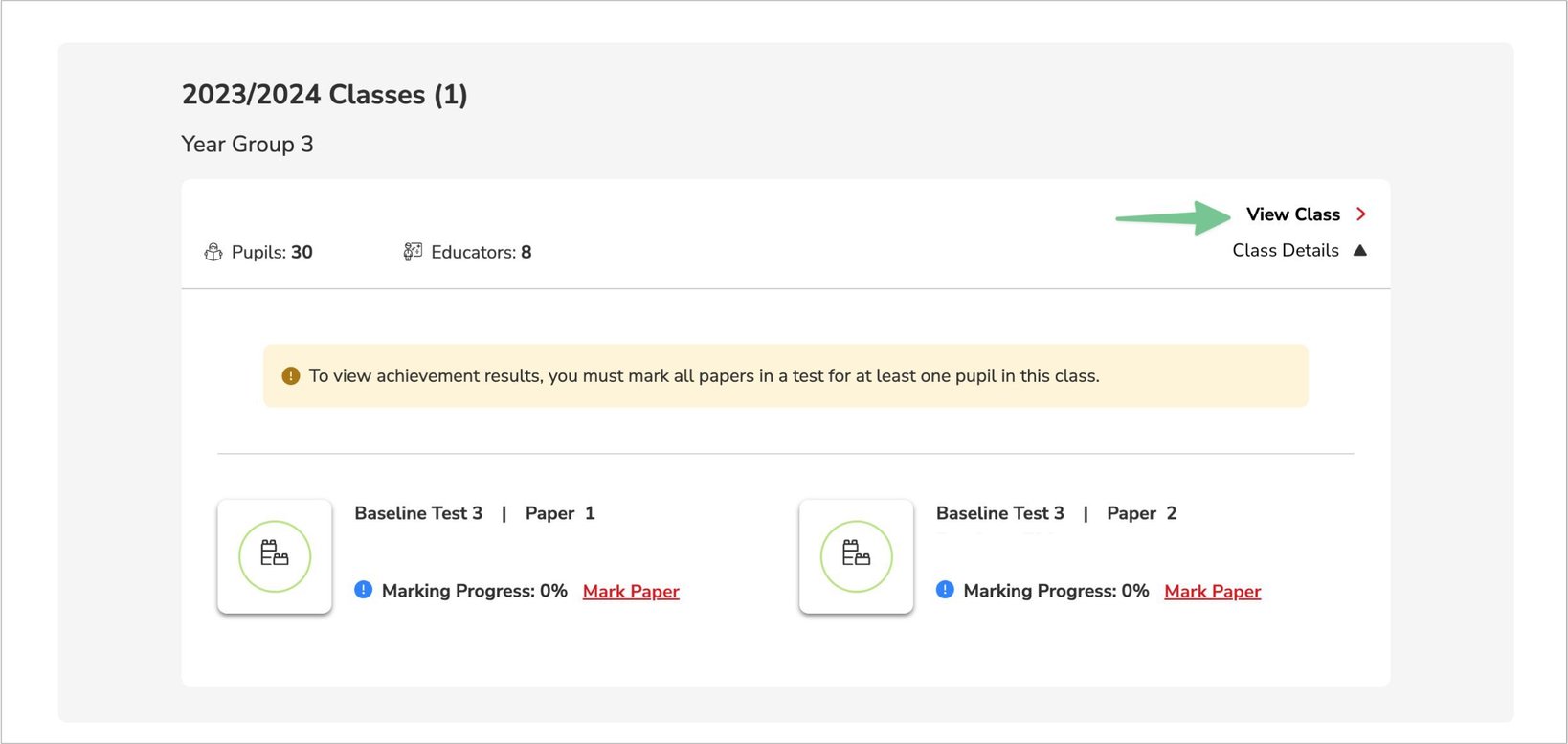Click Marking Progress: 0% text for Paper 1

point(474,591)
